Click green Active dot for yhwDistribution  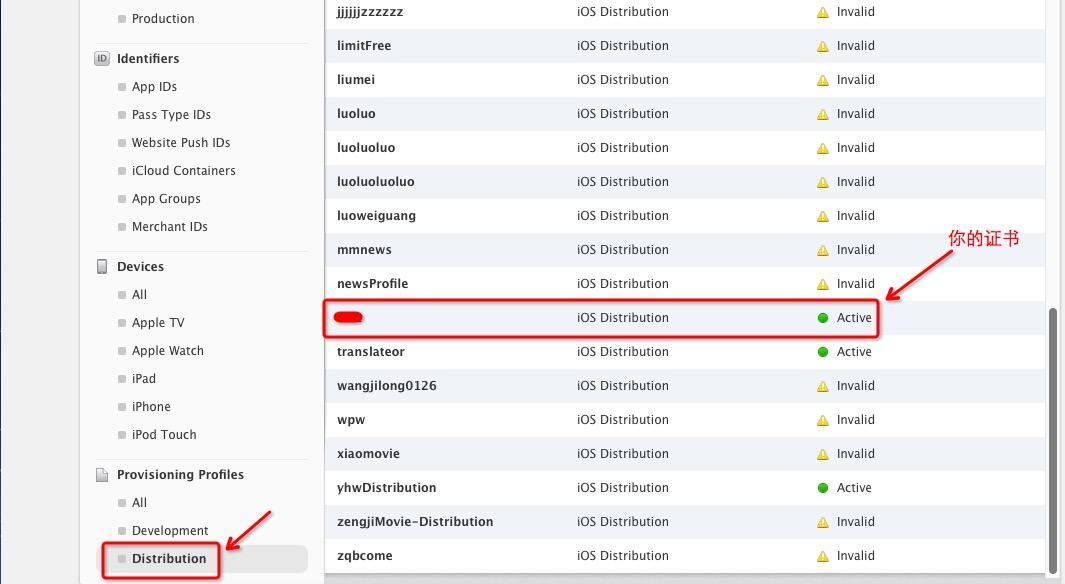click(823, 488)
